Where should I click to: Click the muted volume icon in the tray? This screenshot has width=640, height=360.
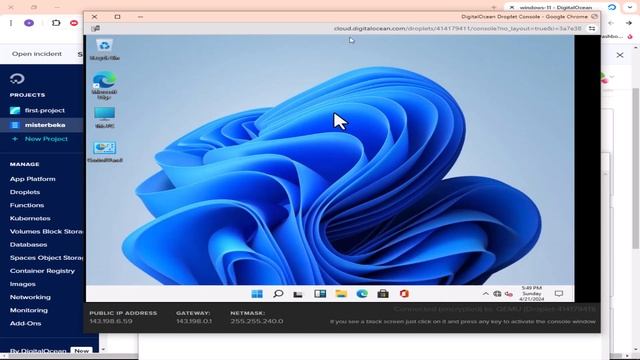(509, 294)
